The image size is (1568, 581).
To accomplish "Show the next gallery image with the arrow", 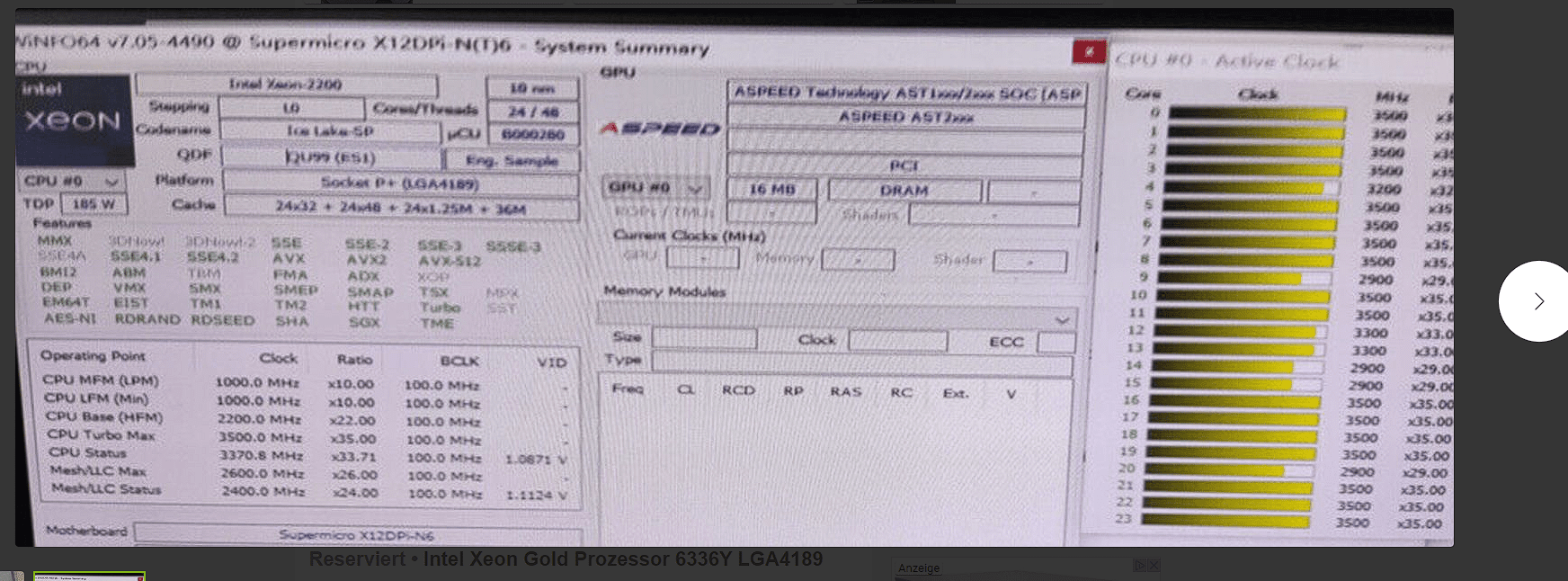I will 1537,301.
